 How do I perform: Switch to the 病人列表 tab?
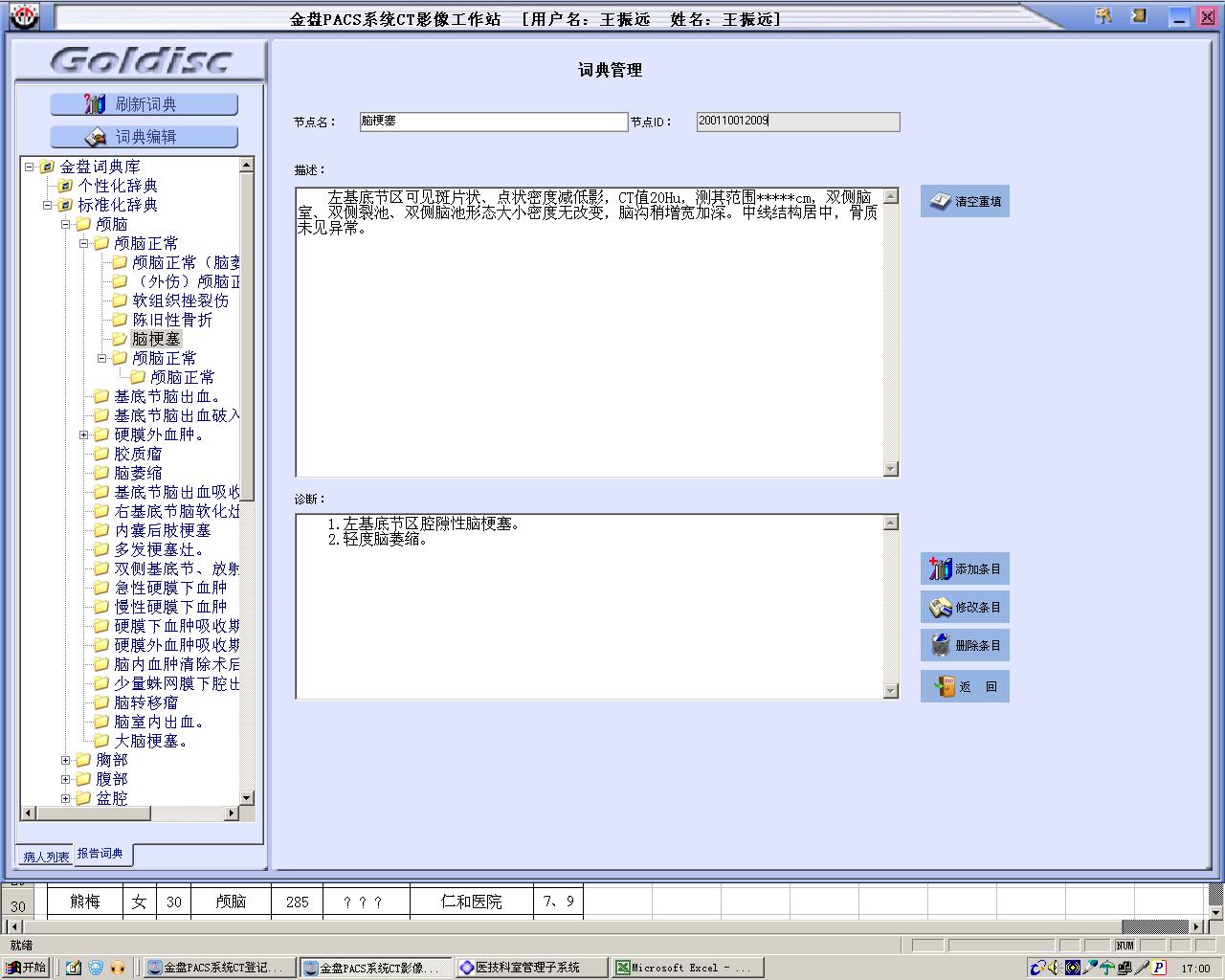click(43, 856)
